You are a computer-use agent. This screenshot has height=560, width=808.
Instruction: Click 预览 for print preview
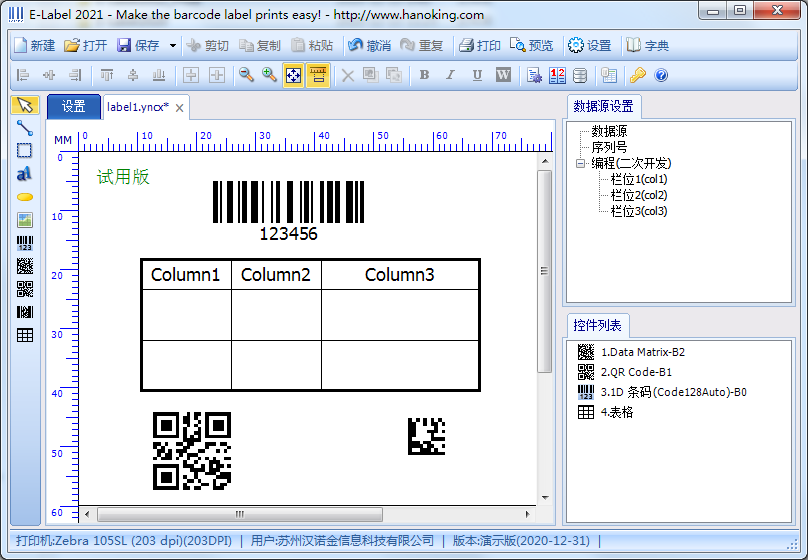tap(531, 45)
